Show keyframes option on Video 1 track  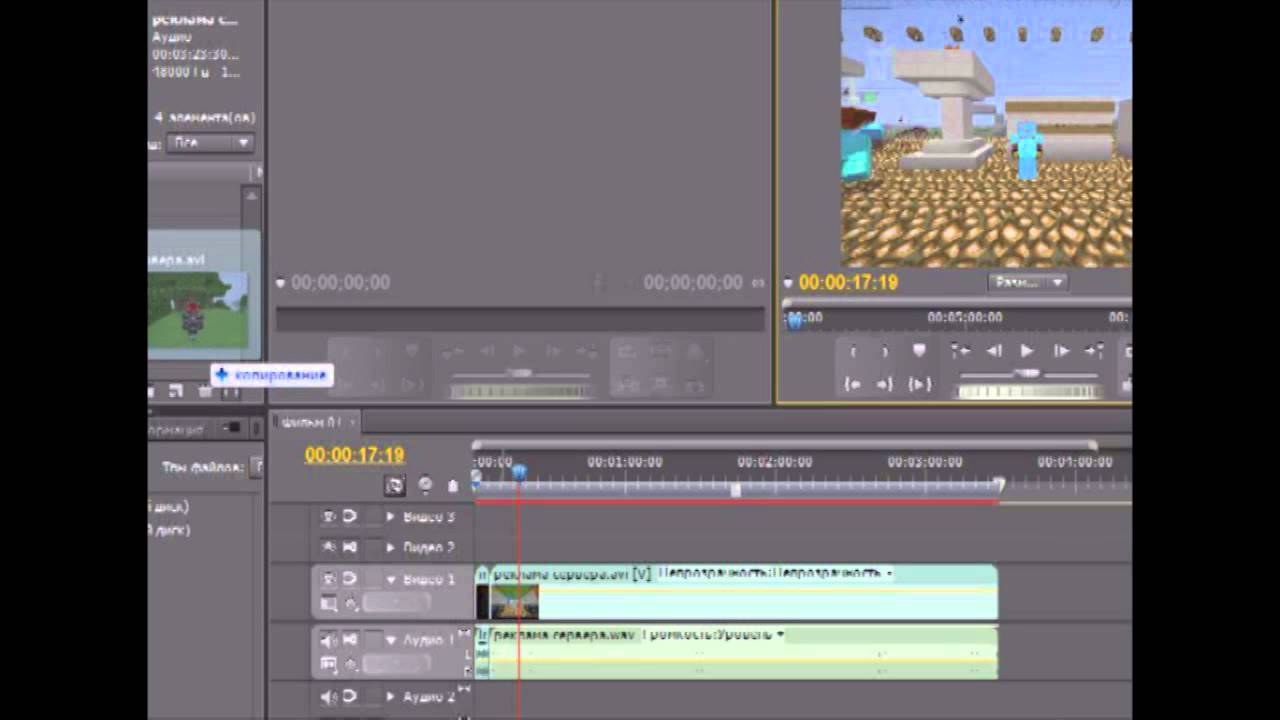click(x=351, y=603)
